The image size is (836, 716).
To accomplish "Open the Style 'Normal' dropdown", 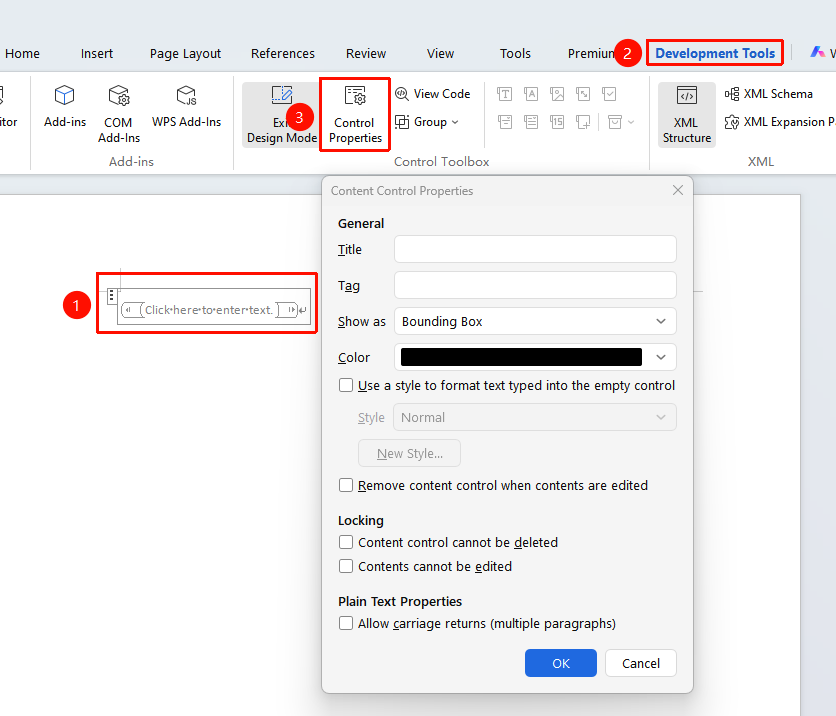I will tap(535, 417).
